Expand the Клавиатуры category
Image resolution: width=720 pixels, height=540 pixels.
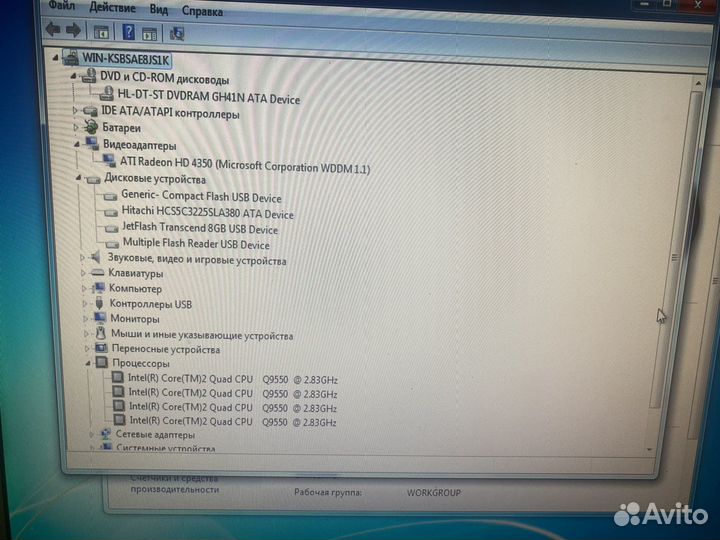point(84,273)
